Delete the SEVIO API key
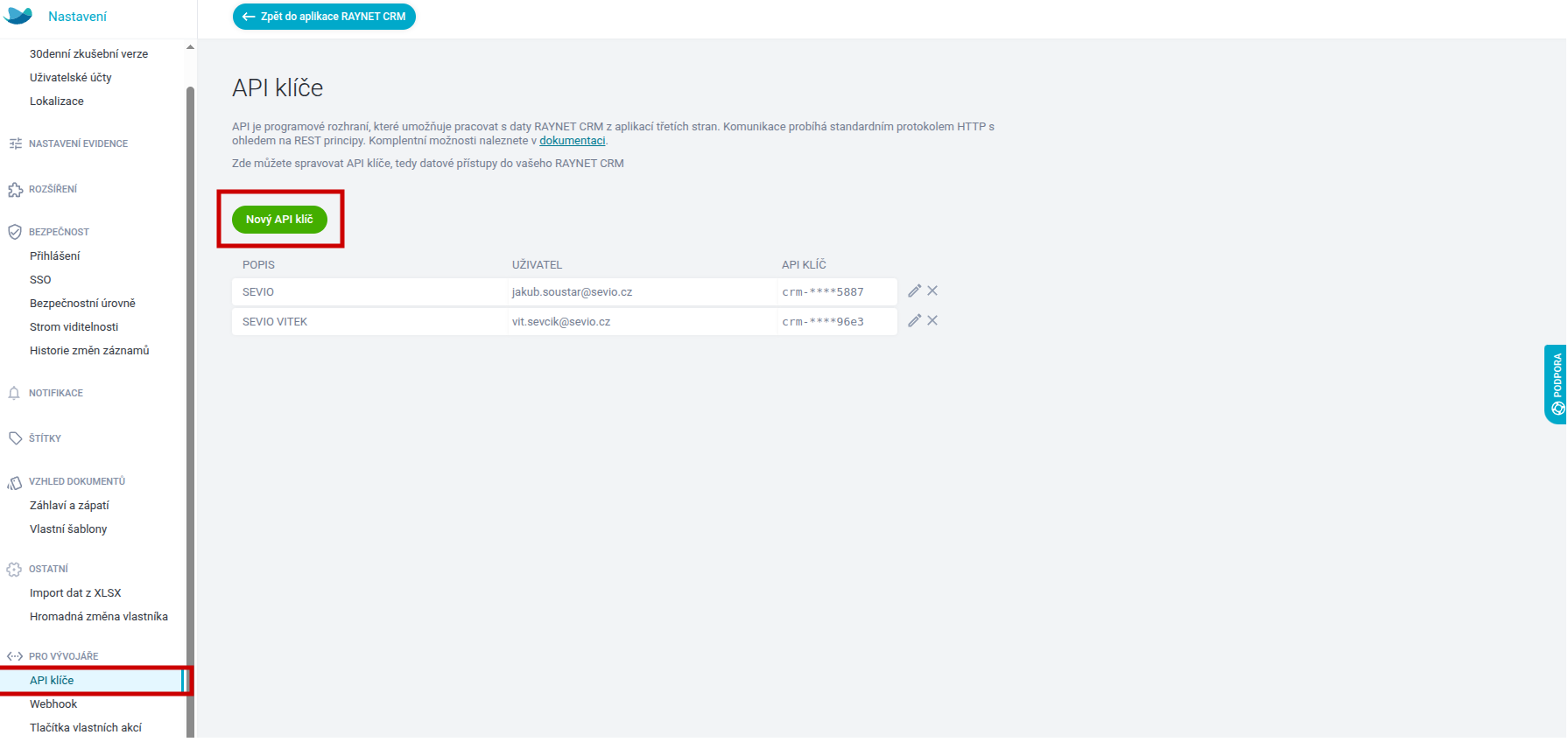Viewport: 1568px width, 742px height. [x=932, y=291]
